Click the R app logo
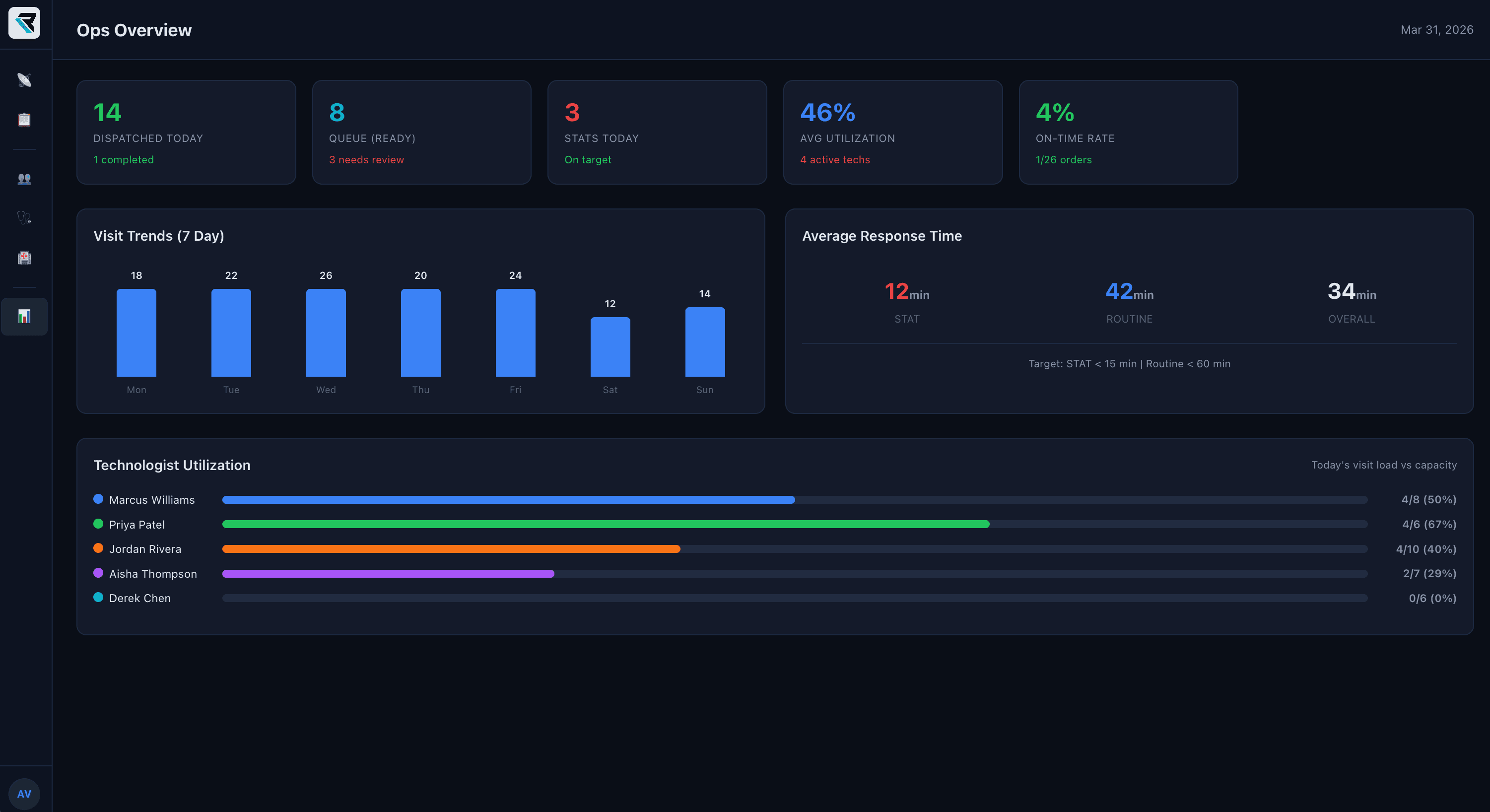1490x812 pixels. pos(24,23)
